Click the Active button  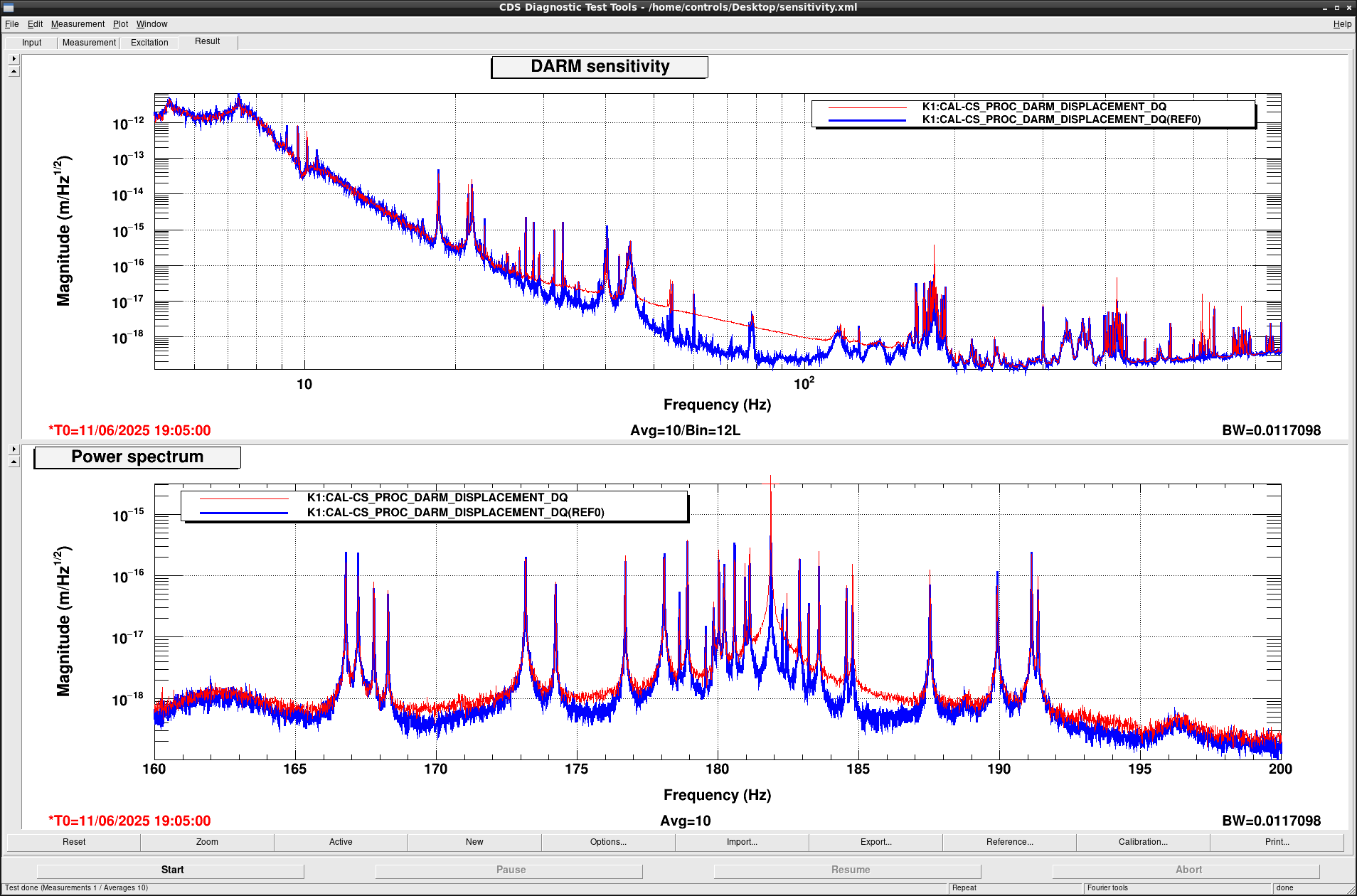(x=341, y=842)
